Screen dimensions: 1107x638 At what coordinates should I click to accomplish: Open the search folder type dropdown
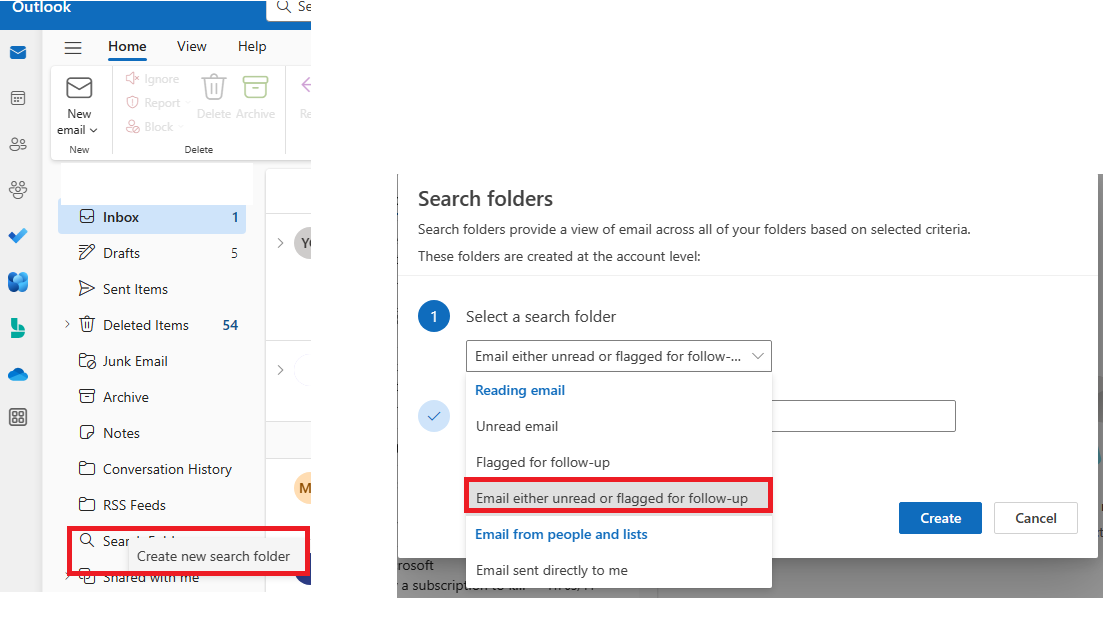tap(618, 356)
